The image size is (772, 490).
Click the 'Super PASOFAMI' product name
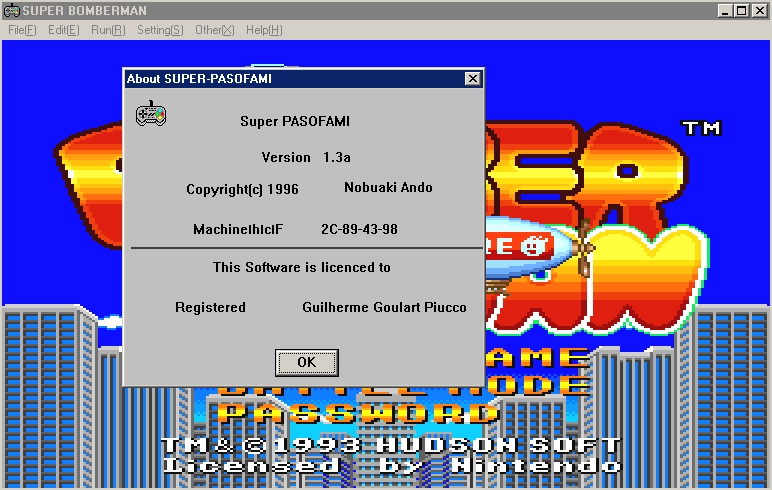click(x=295, y=122)
